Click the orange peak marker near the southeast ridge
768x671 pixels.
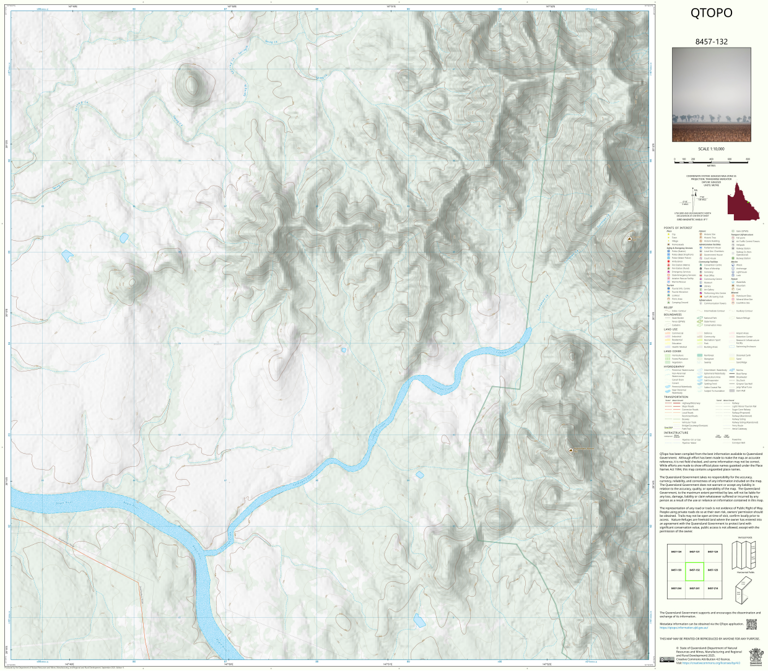(x=571, y=450)
